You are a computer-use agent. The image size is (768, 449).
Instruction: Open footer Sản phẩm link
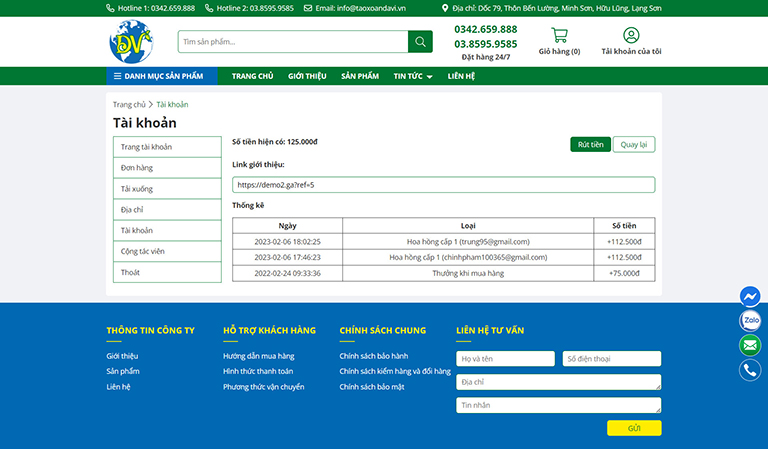click(123, 371)
